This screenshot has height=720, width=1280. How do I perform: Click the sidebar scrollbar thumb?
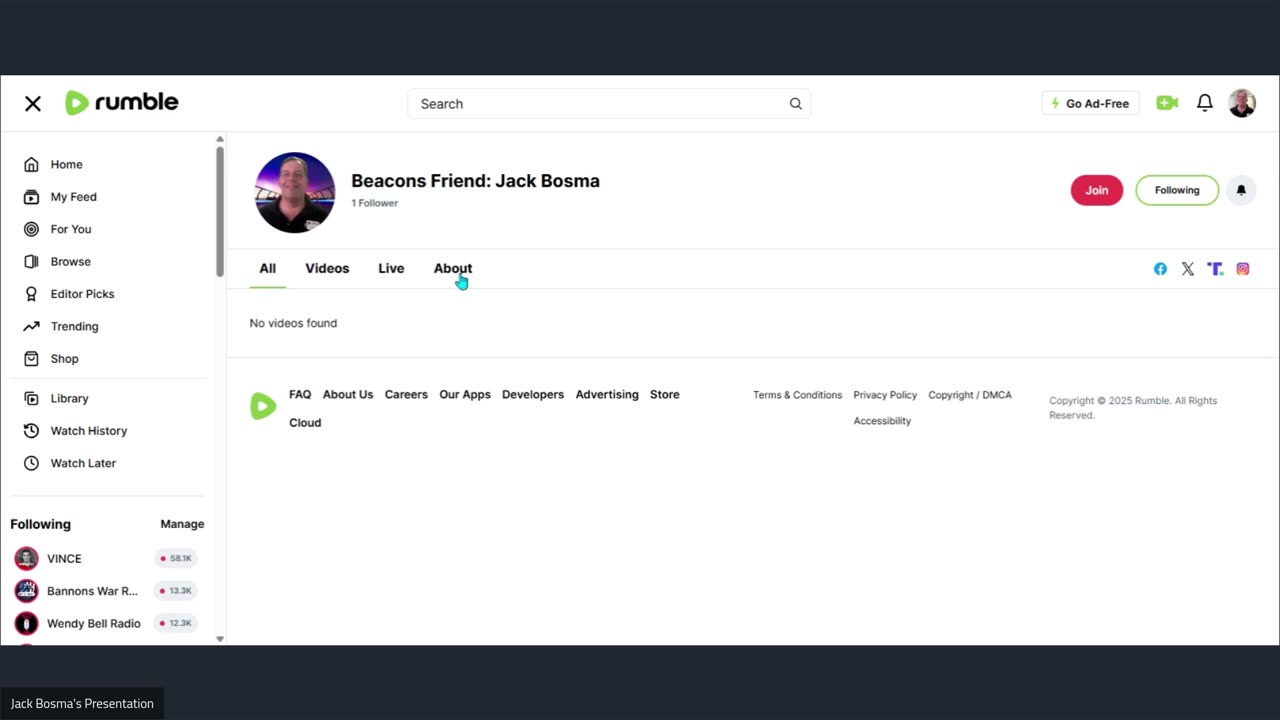click(220, 211)
